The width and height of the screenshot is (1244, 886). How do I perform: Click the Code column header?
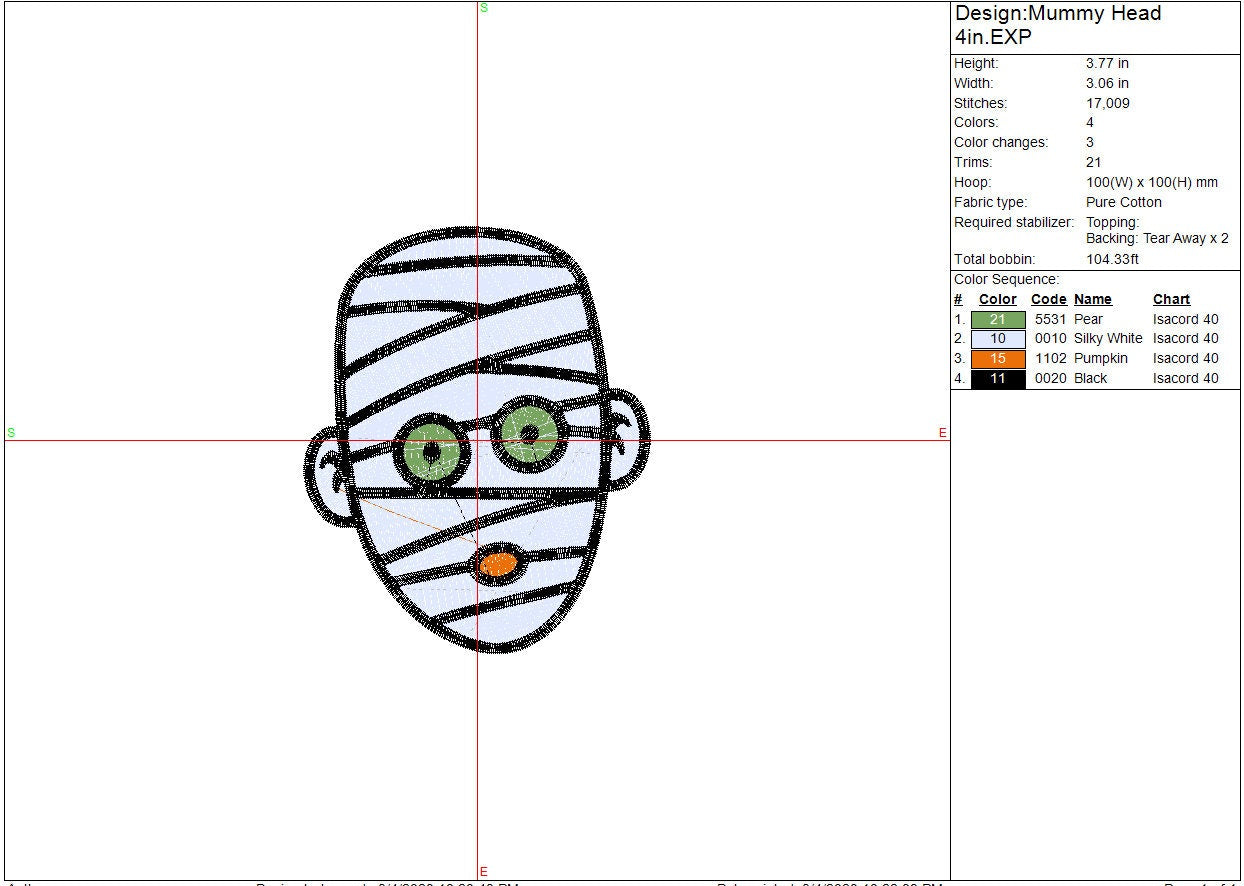click(x=1048, y=299)
